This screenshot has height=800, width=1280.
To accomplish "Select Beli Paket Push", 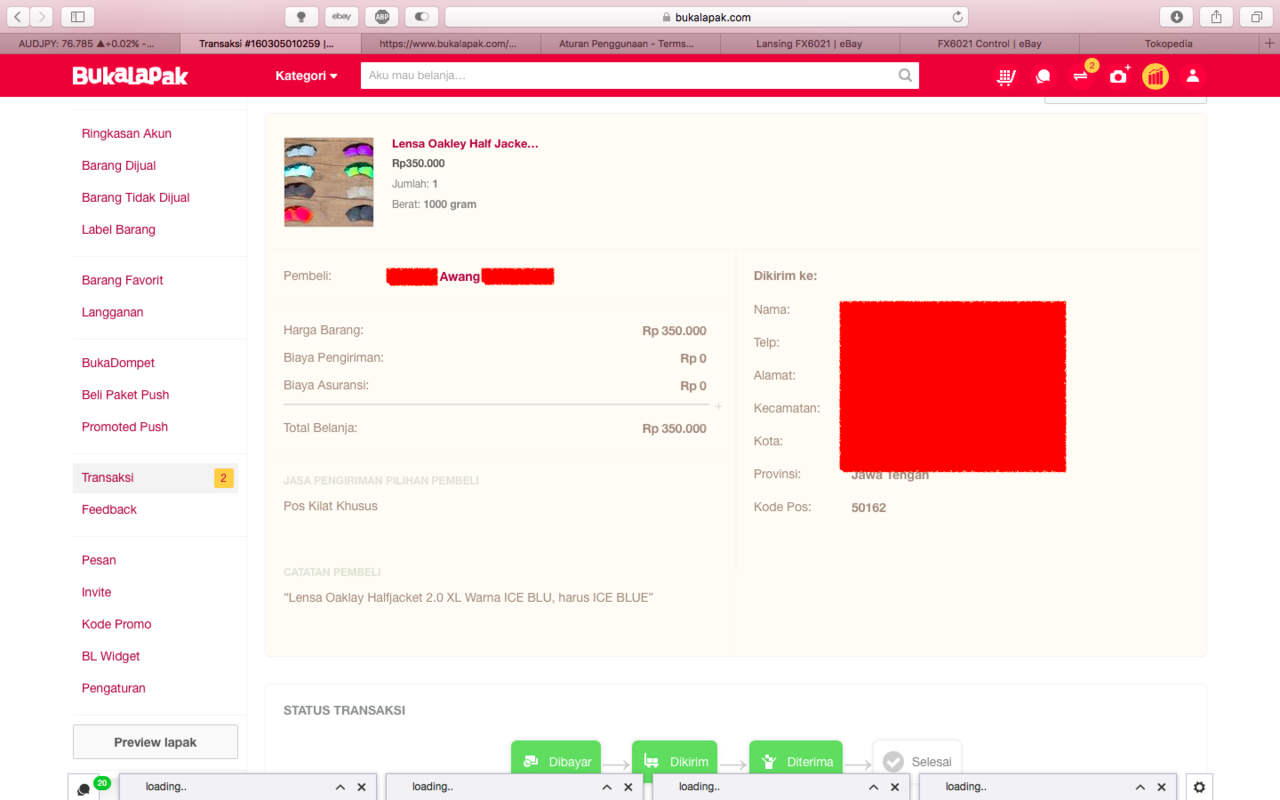I will 125,395.
